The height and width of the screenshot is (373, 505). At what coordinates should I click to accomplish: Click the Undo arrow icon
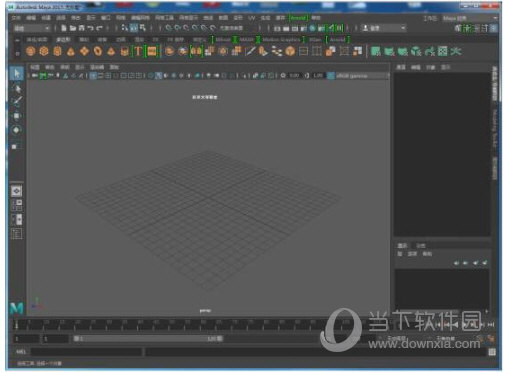click(90, 28)
